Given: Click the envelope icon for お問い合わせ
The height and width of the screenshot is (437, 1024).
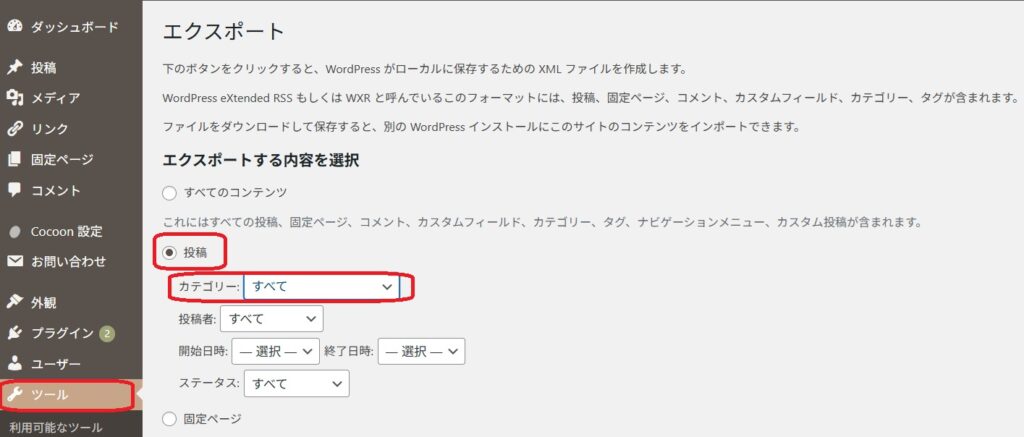Looking at the screenshot, I should (x=14, y=262).
